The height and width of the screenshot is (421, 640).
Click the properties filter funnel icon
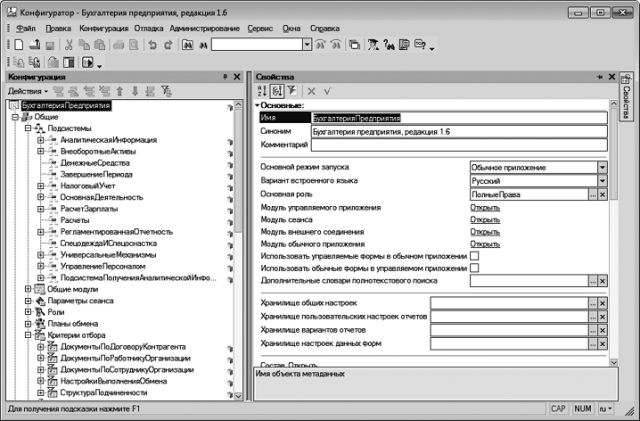[293, 91]
